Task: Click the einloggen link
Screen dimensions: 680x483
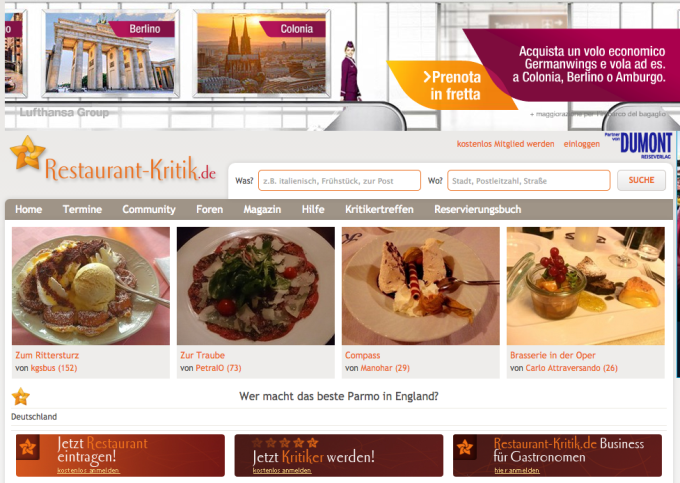Action: [x=582, y=144]
